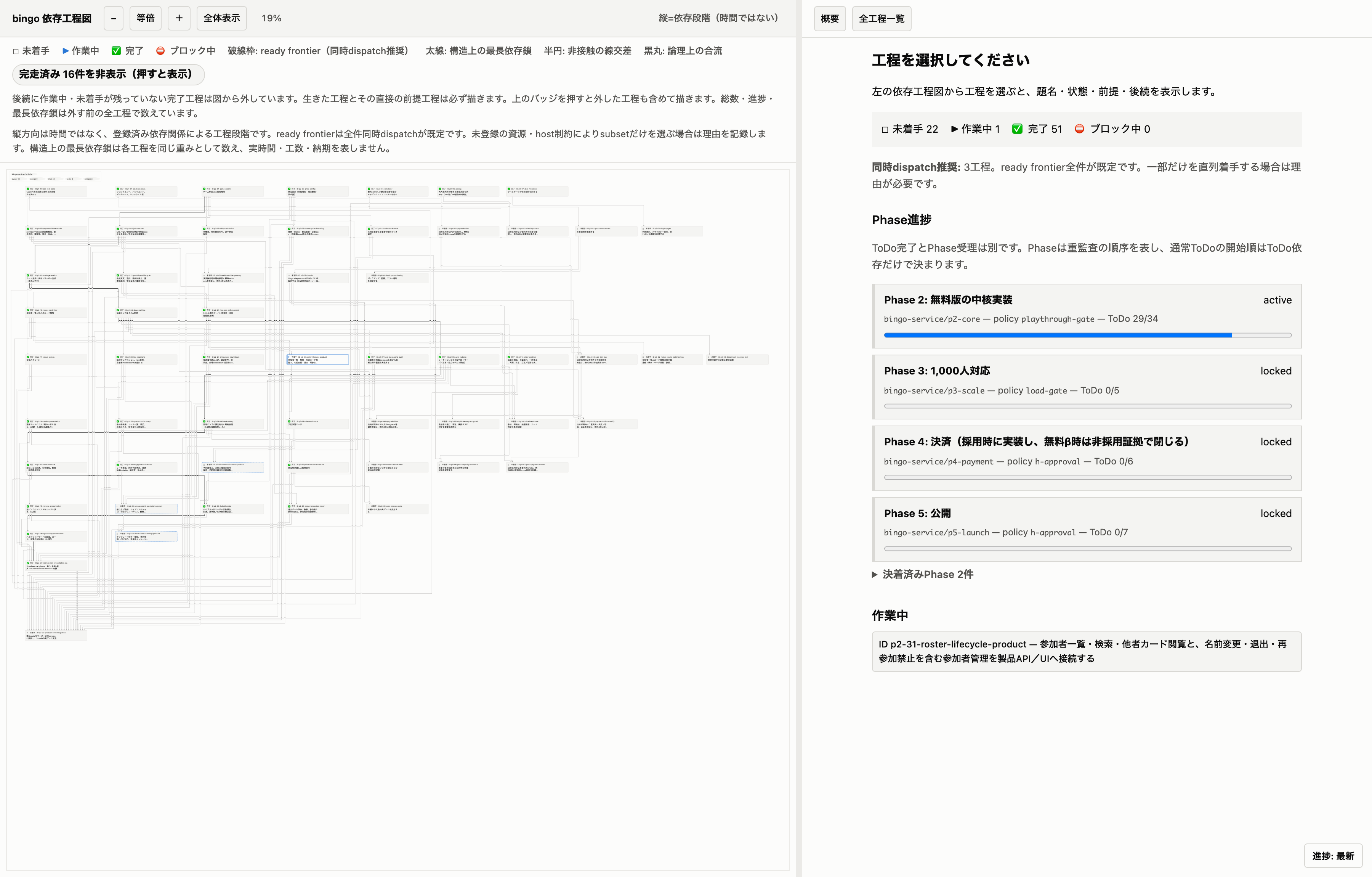The height and width of the screenshot is (877, 1372).
Task: Click the Phase 5 p5-launch progress bar
Action: point(1088,549)
